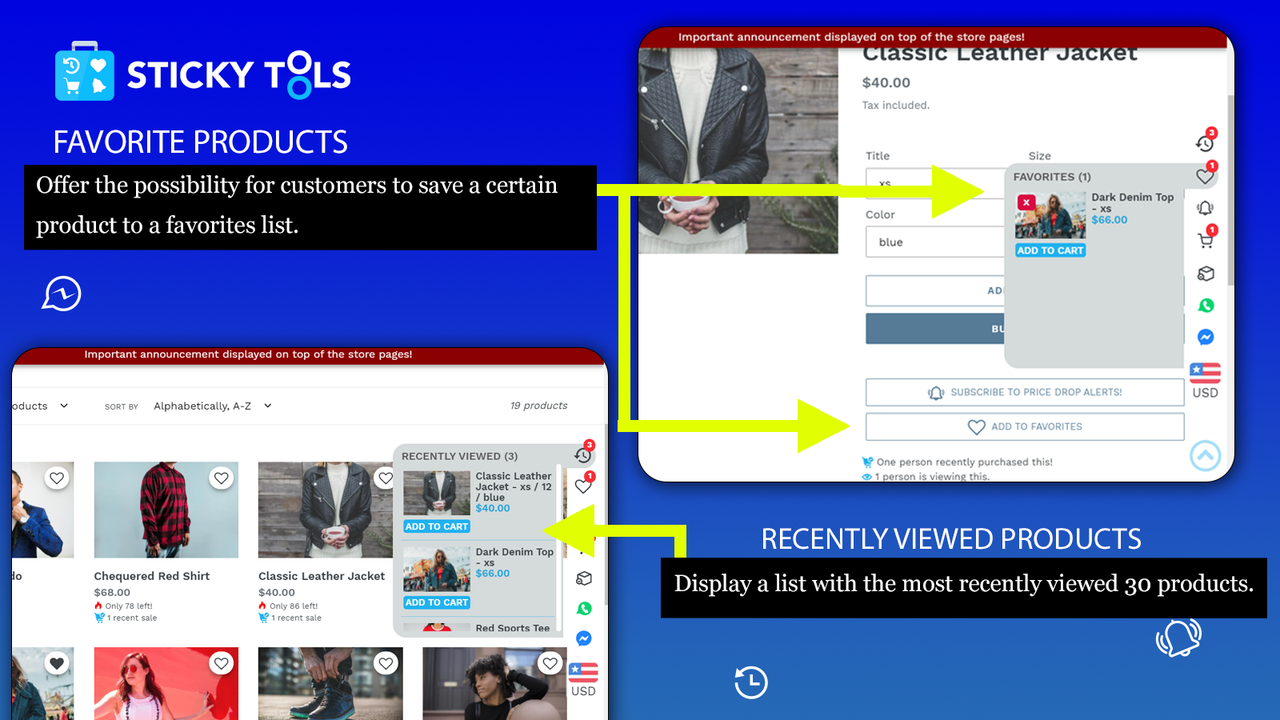
Task: Toggle heart on curly-haired woman product card
Action: 549,663
